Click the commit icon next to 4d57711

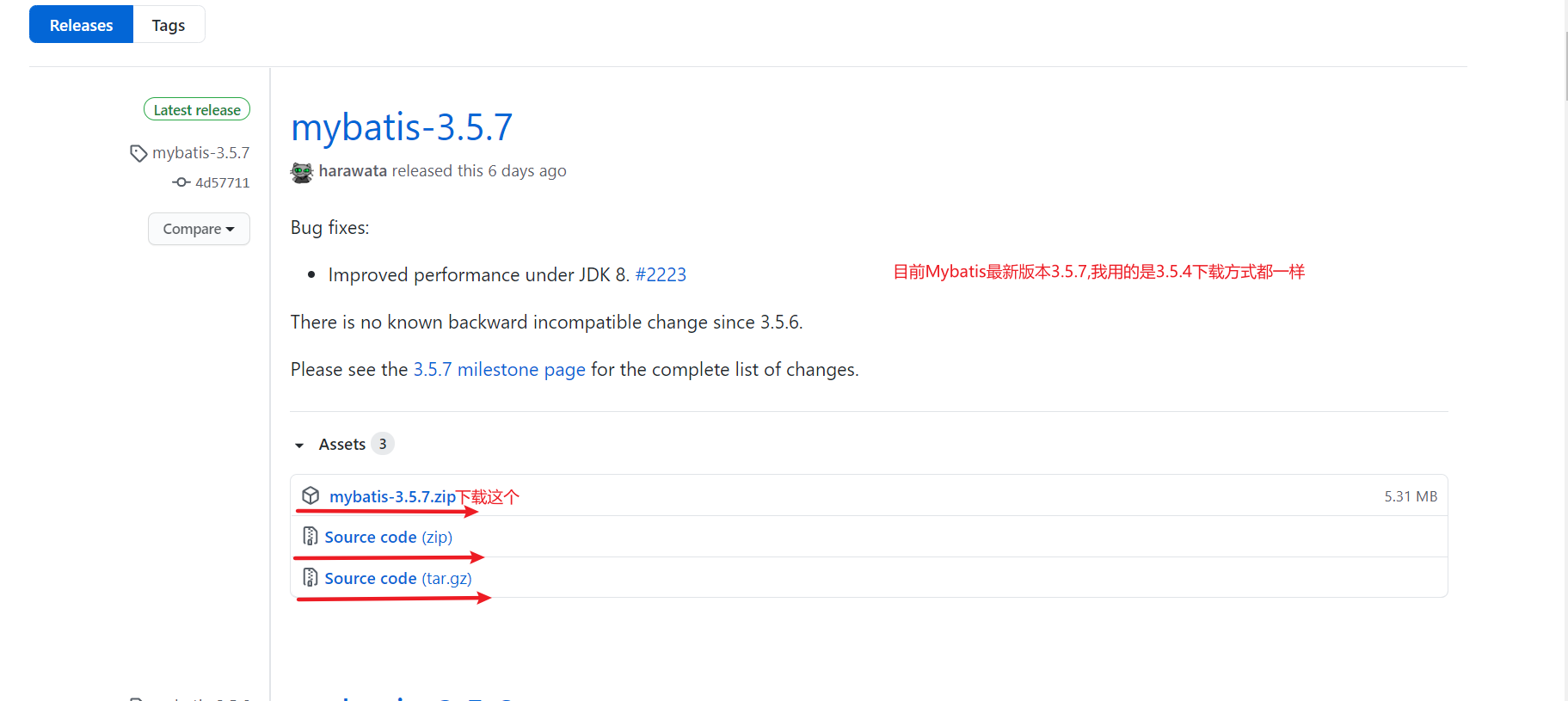click(181, 182)
